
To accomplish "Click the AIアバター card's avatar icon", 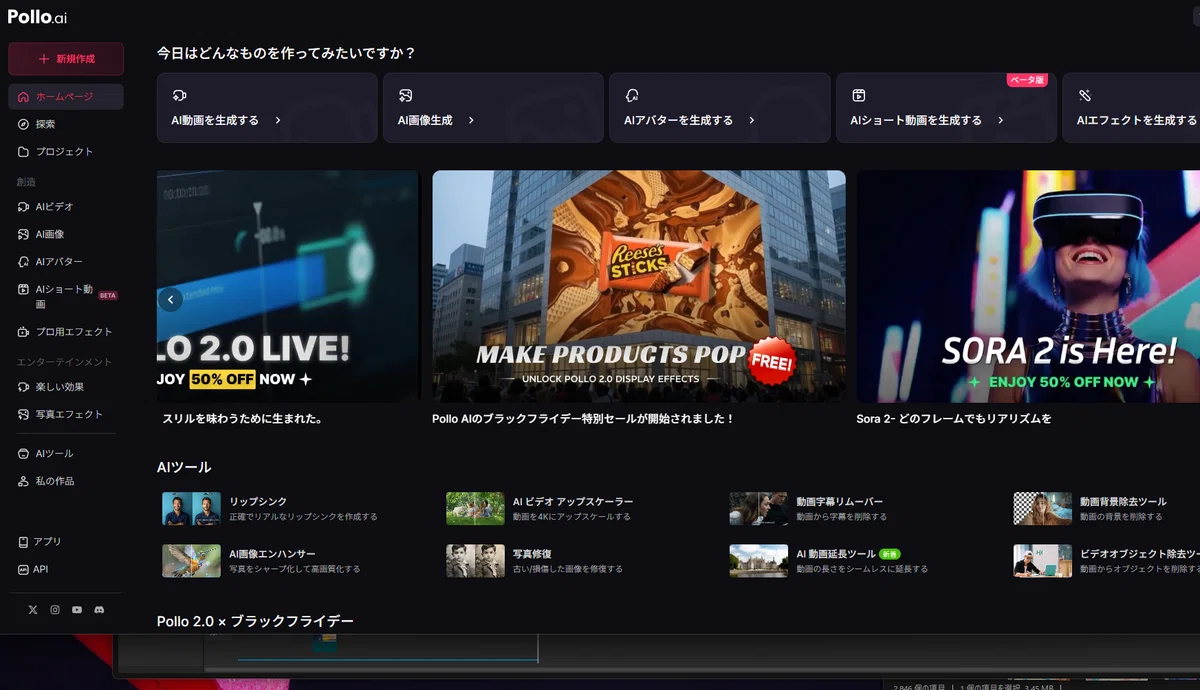I will pyautogui.click(x=632, y=95).
